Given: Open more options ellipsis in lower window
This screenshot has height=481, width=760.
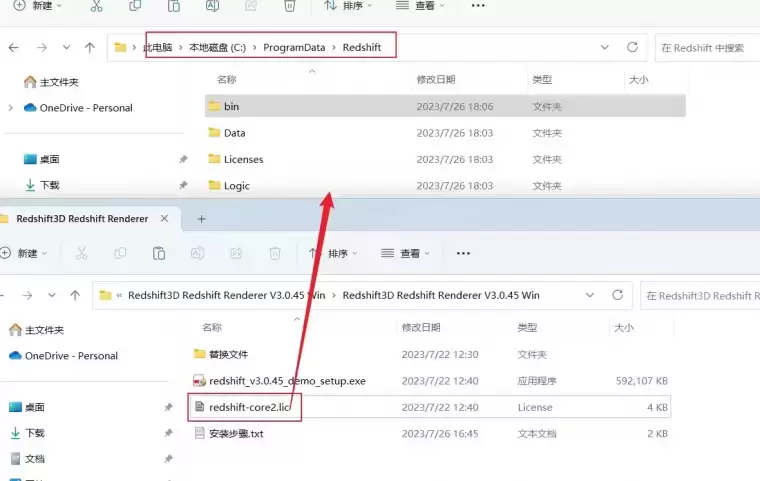Looking at the screenshot, I should pyautogui.click(x=463, y=253).
